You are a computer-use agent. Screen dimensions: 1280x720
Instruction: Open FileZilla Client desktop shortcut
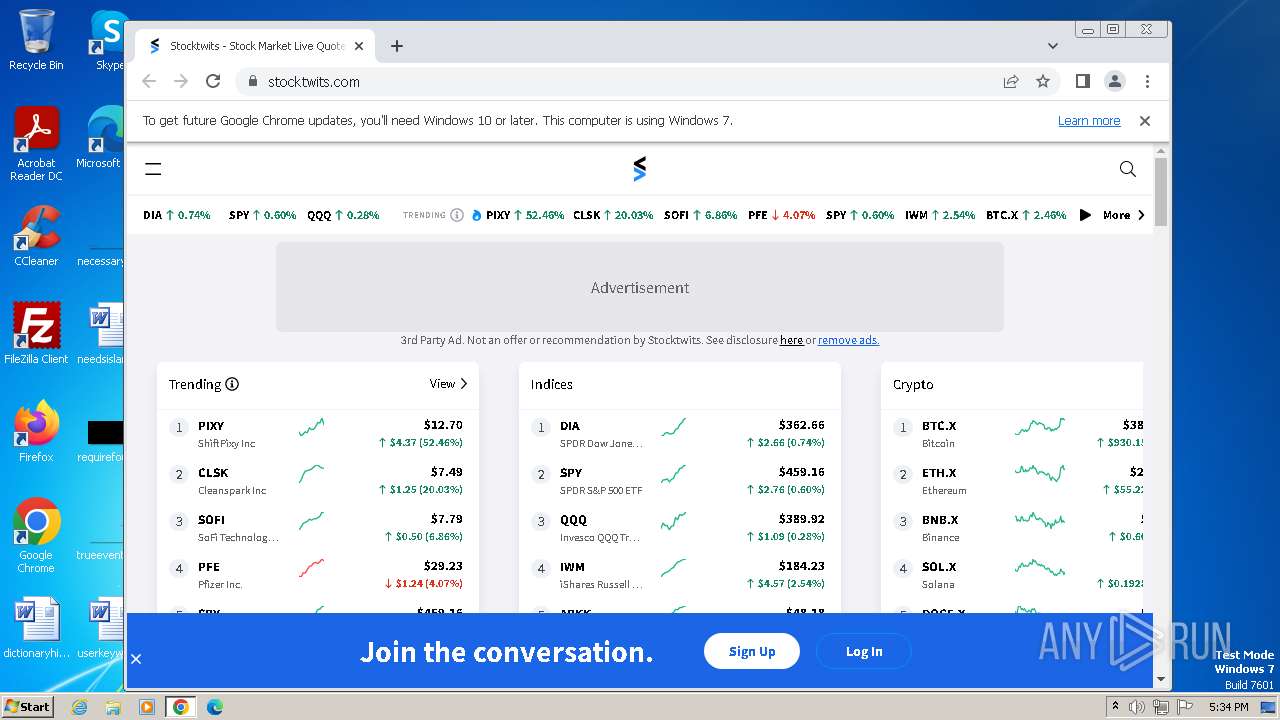pos(36,334)
